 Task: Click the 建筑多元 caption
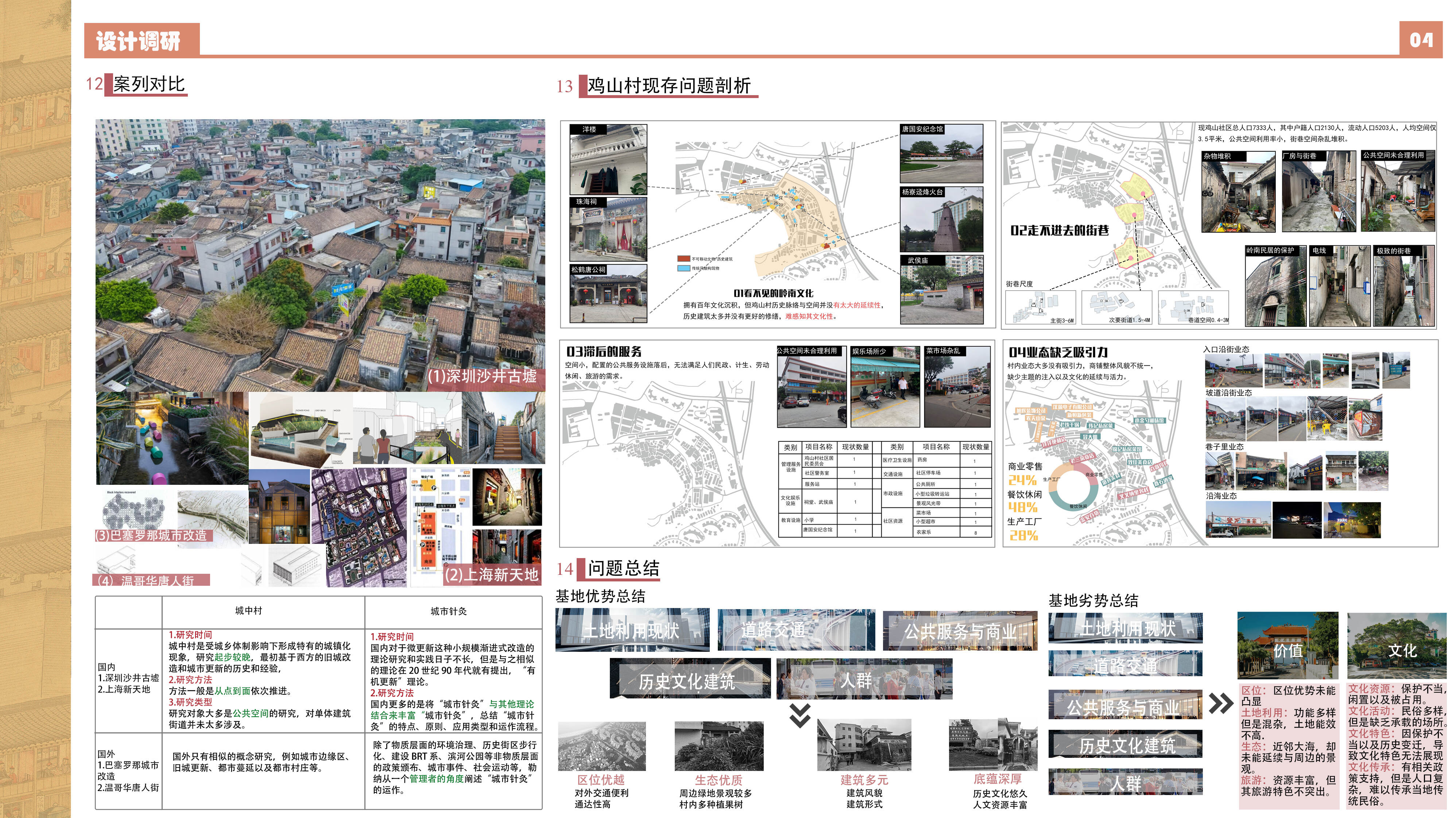[864, 780]
